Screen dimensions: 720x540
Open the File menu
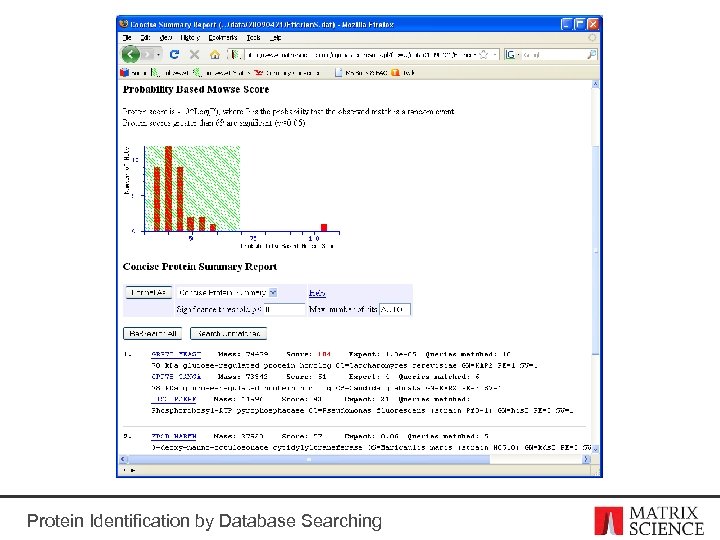click(x=127, y=38)
